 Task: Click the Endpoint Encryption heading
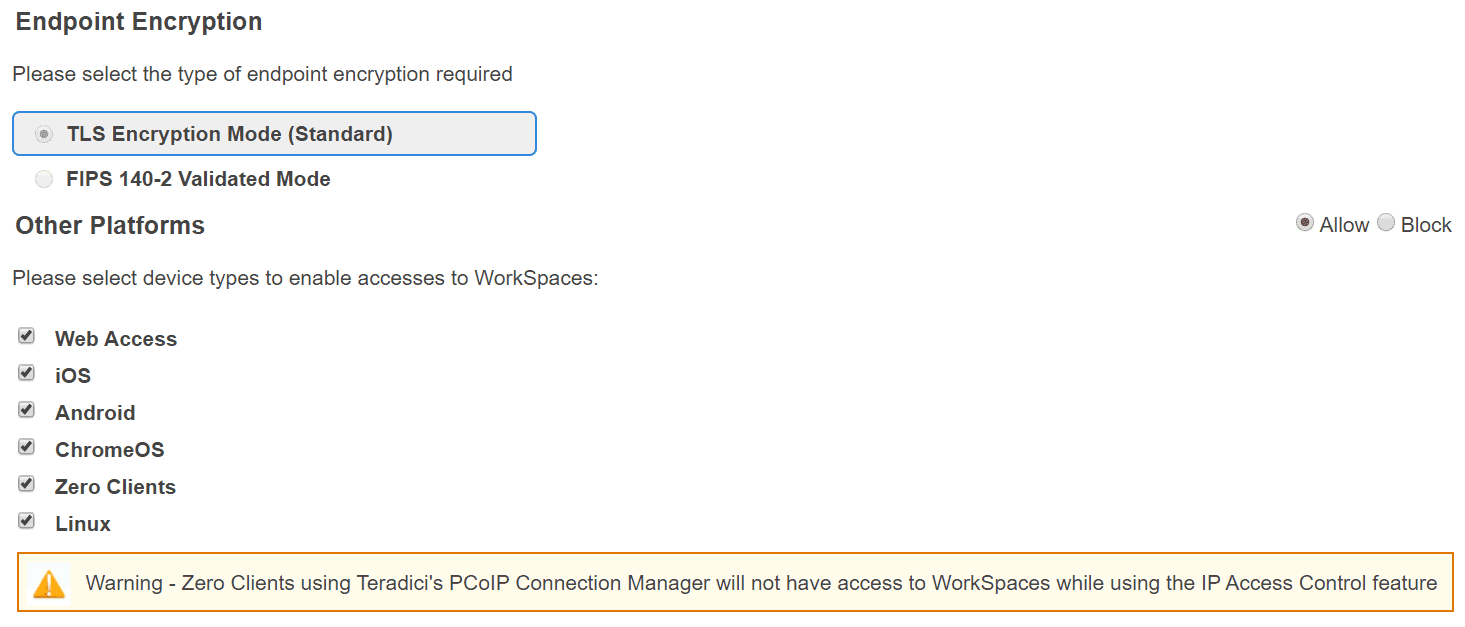[139, 22]
